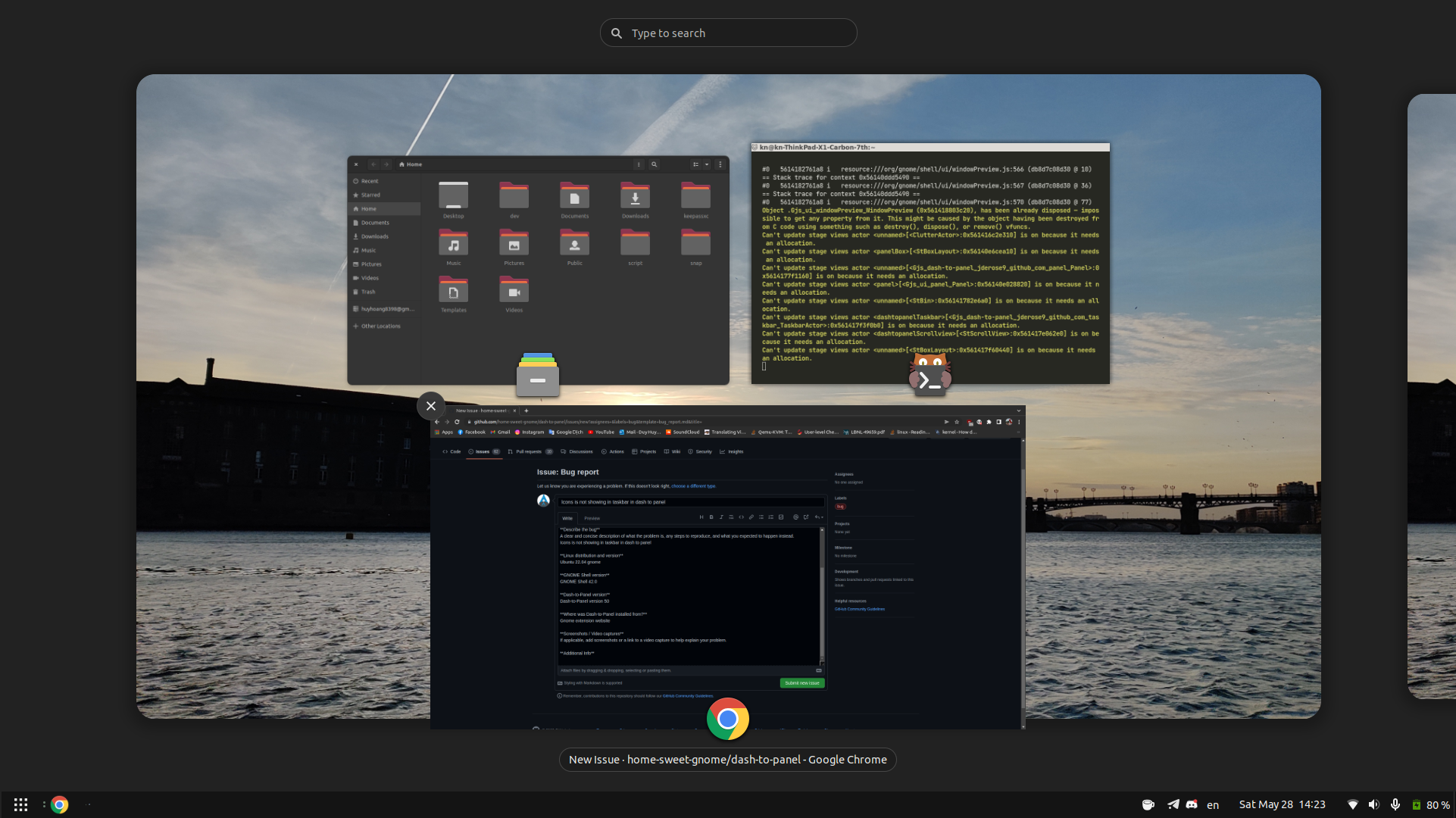Click the Show Applications grid icon

pos(20,804)
